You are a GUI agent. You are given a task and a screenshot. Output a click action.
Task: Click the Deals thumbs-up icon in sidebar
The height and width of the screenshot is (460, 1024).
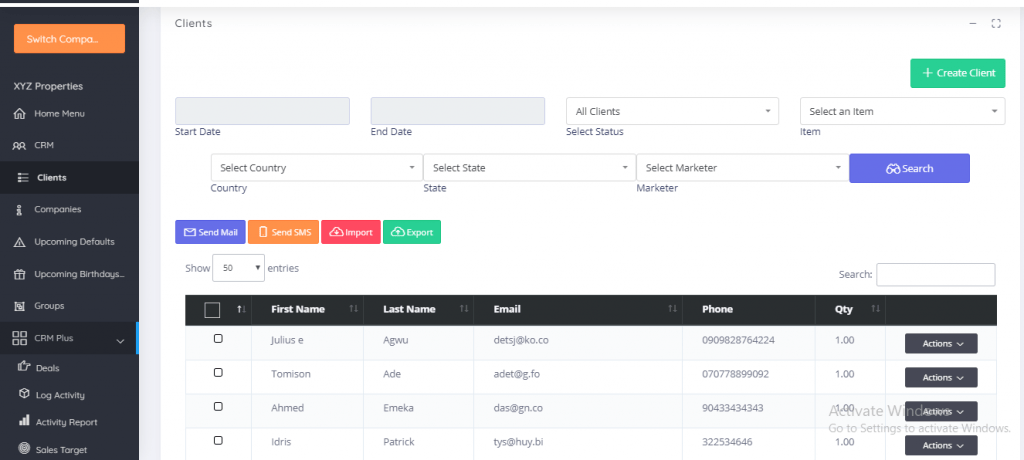click(25, 368)
